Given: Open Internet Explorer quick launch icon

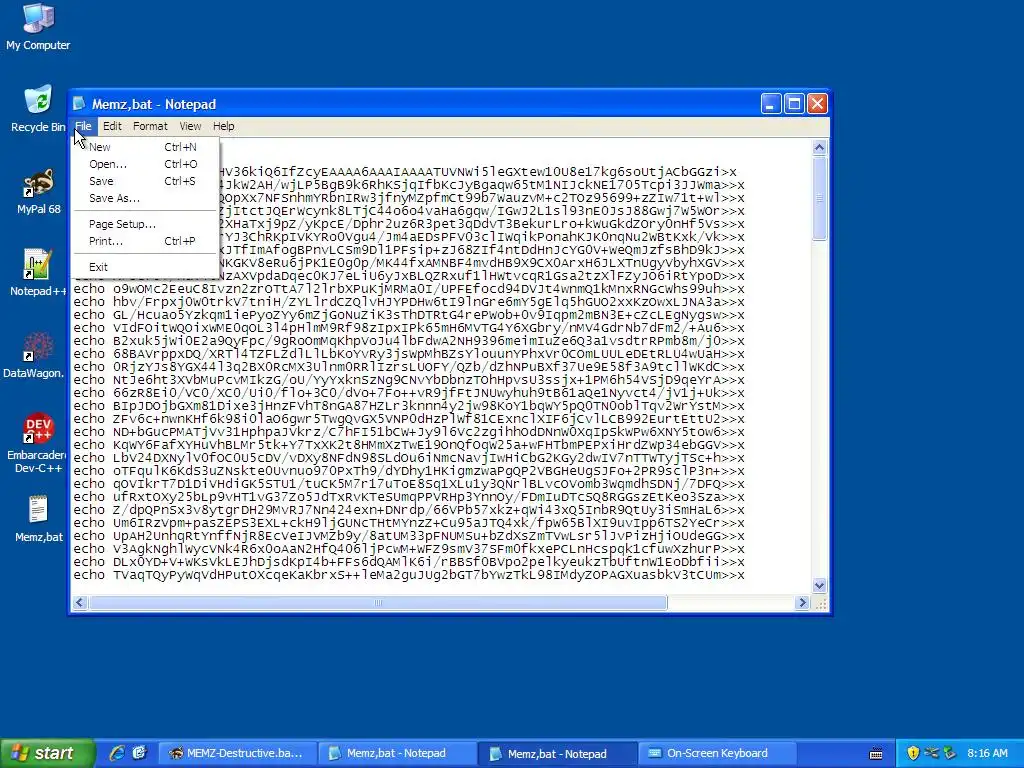Looking at the screenshot, I should point(117,753).
